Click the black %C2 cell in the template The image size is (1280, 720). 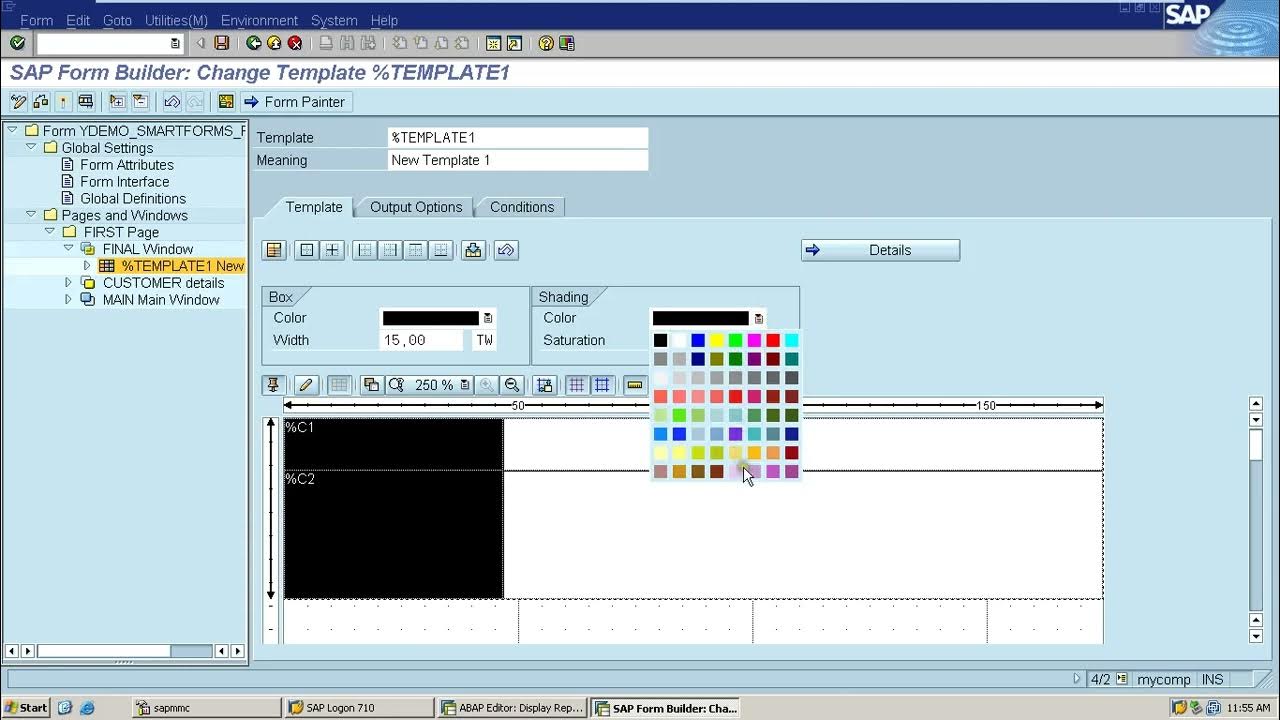click(393, 535)
